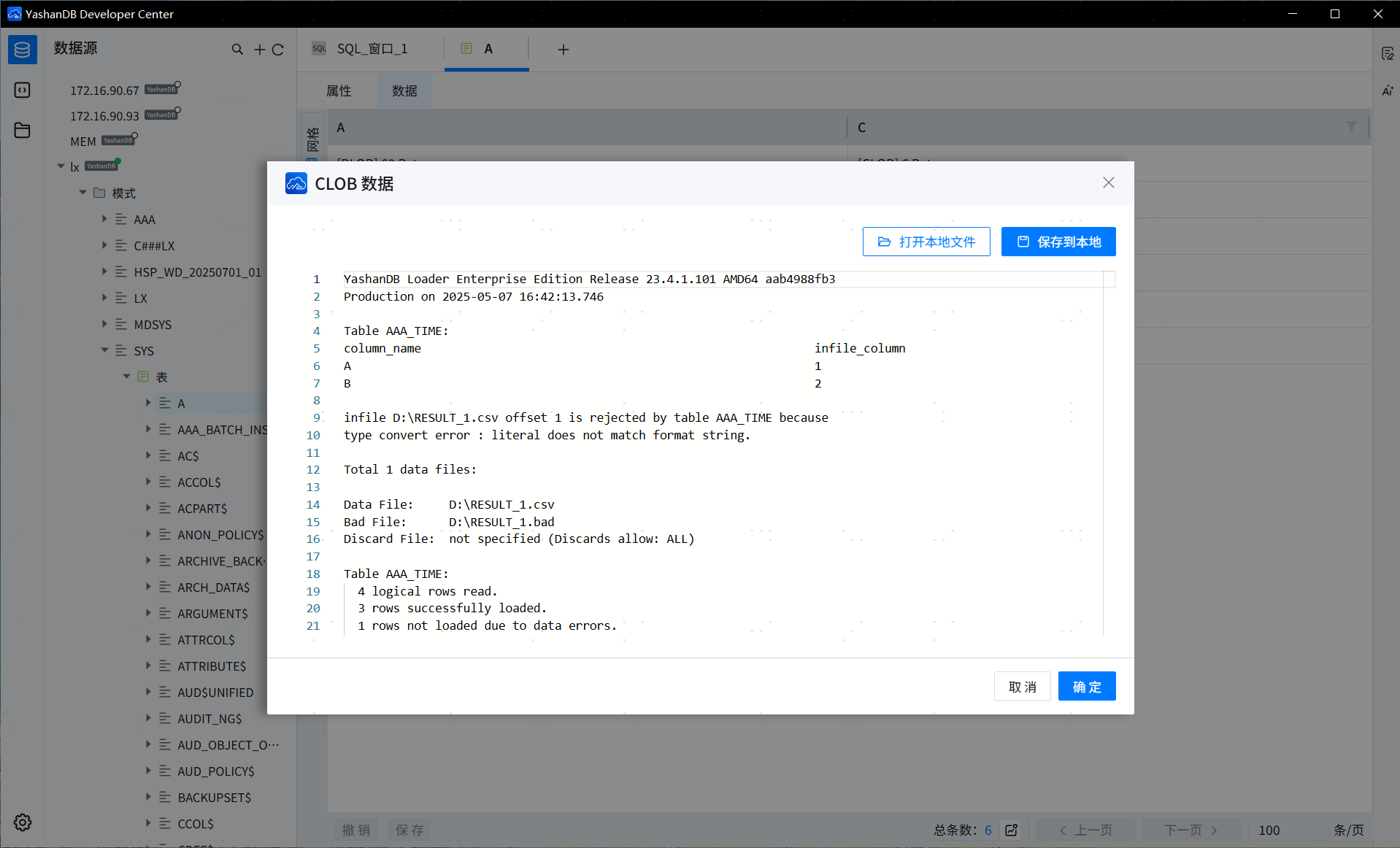The image size is (1400, 848).
Task: Close the CLOB data dialog
Action: click(1108, 182)
